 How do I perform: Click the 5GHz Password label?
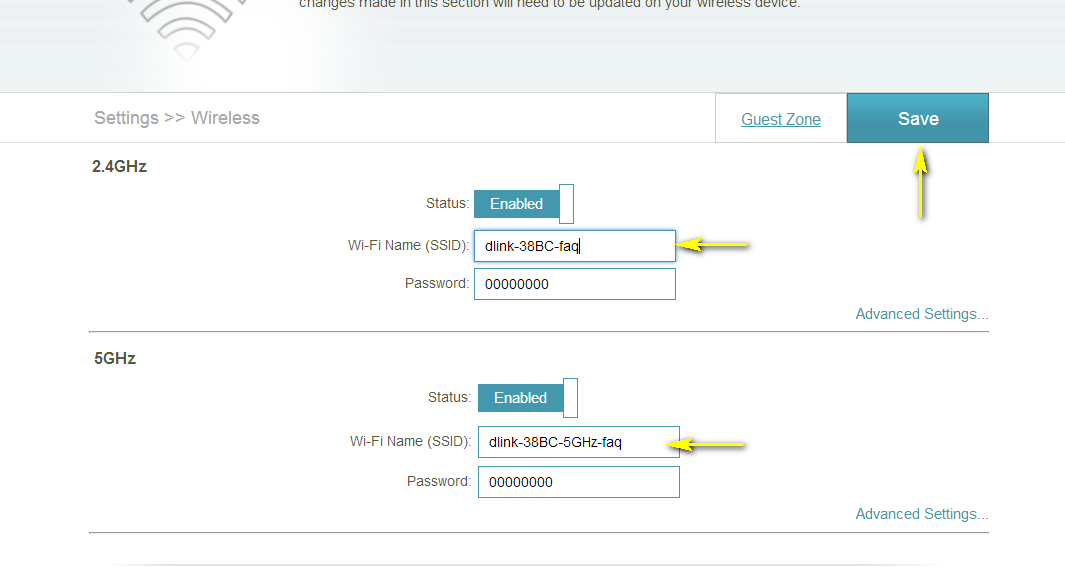tap(438, 481)
